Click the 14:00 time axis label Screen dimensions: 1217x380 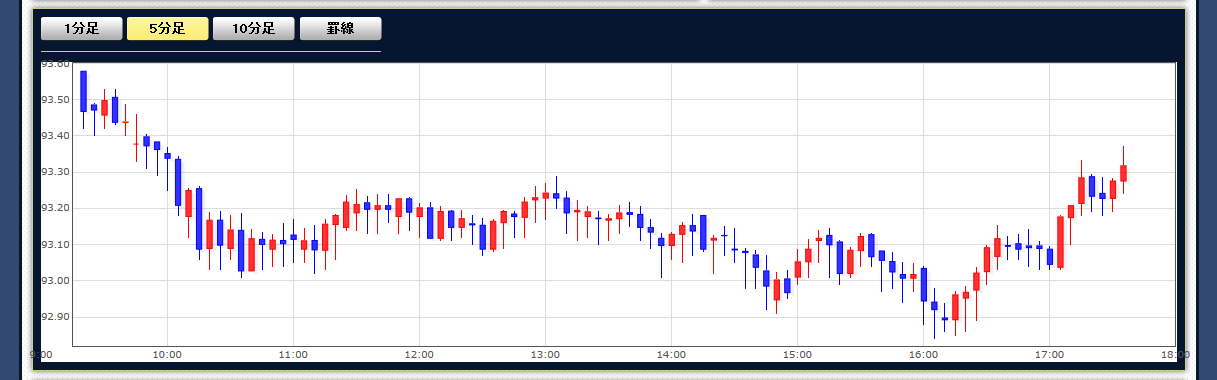coord(671,354)
